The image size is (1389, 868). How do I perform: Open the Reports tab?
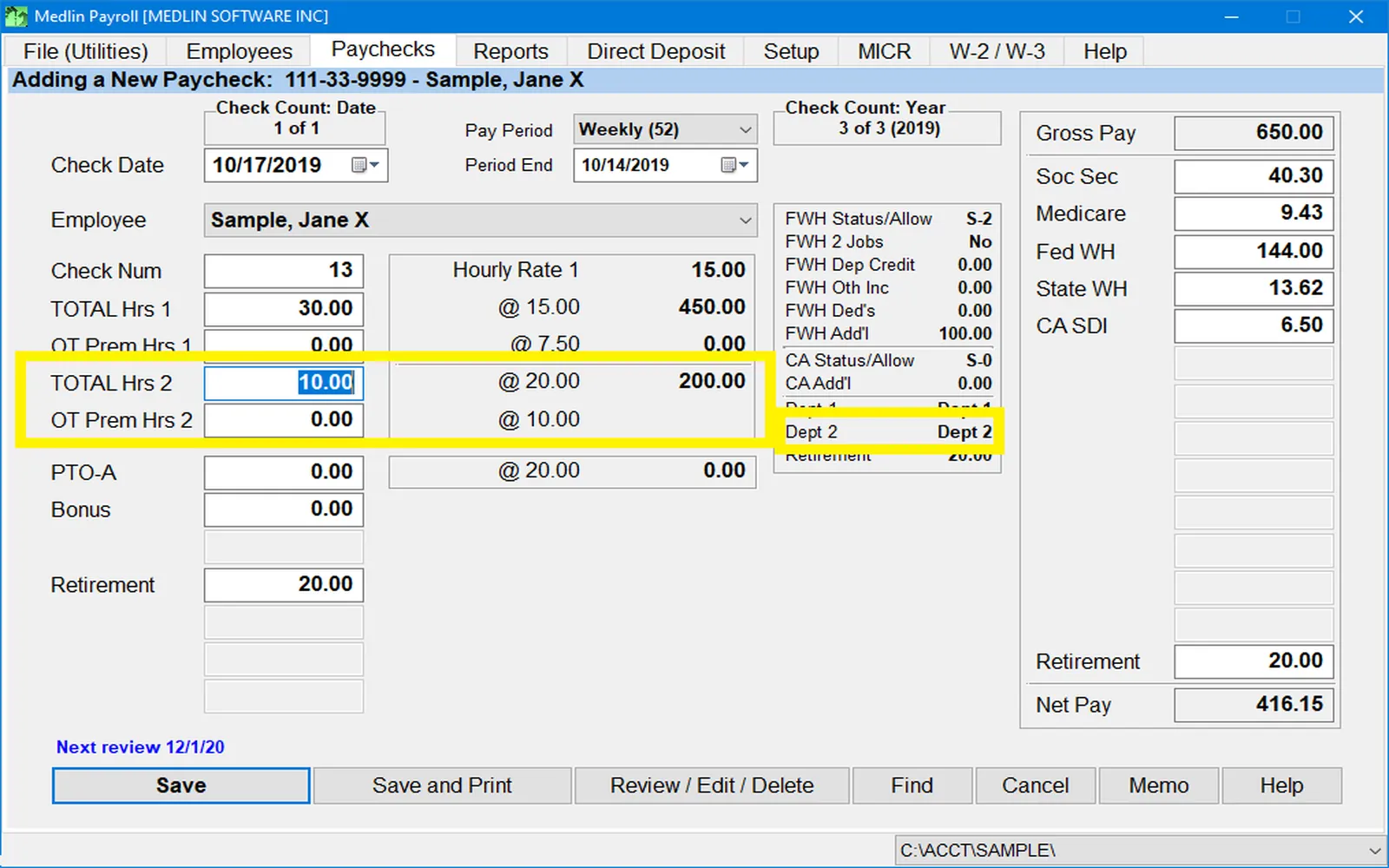click(x=510, y=51)
